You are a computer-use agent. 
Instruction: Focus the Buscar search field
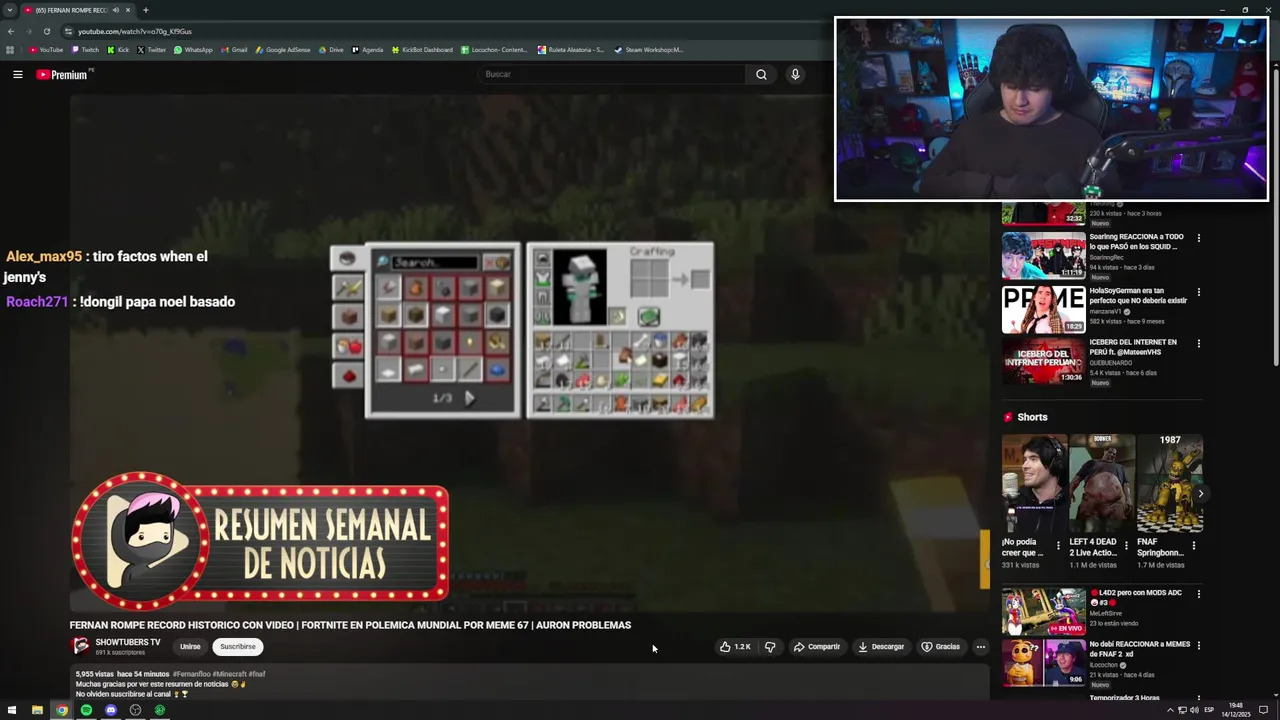pyautogui.click(x=611, y=74)
